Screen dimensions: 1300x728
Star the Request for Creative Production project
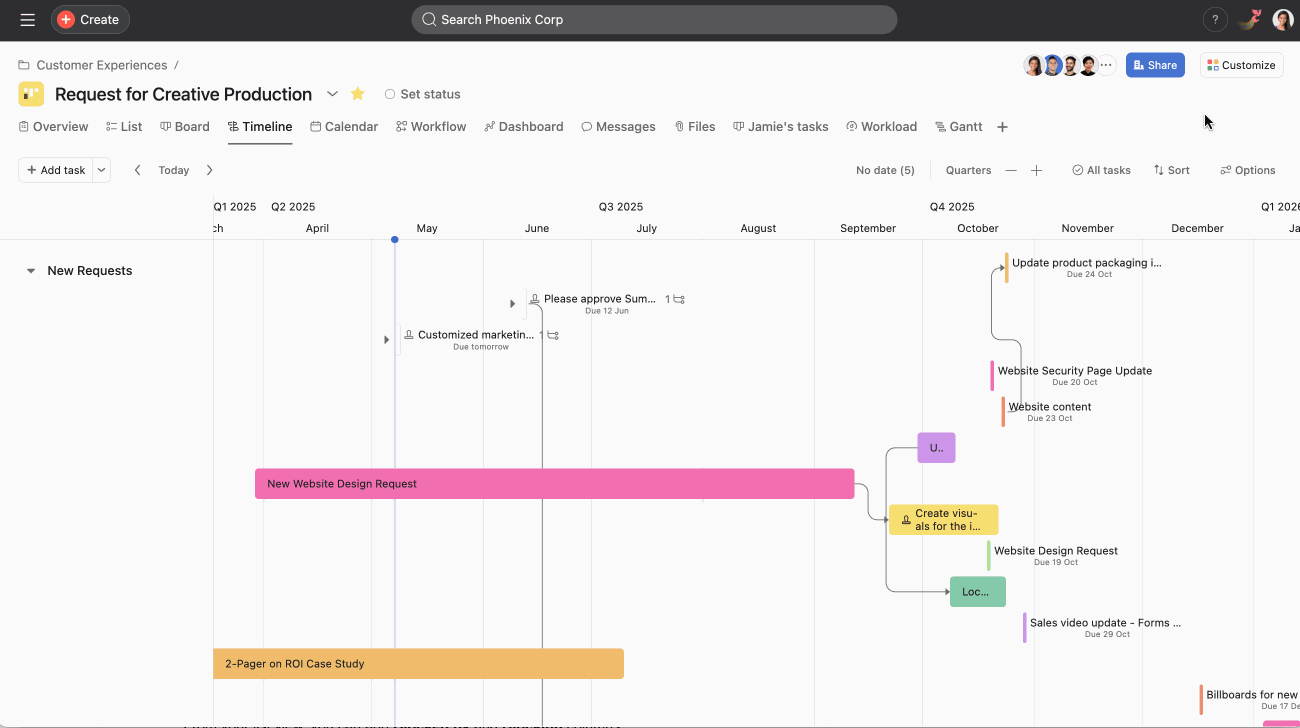[357, 94]
